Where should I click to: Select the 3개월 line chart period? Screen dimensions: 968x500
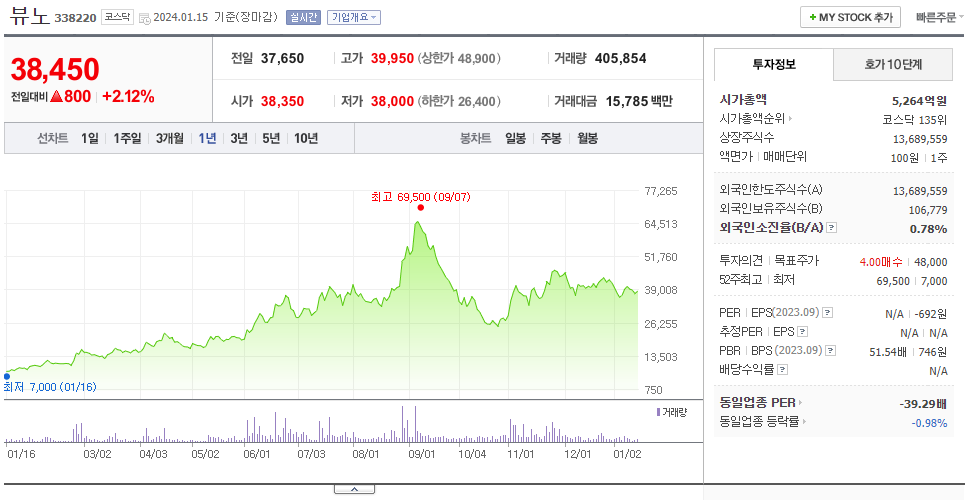click(x=170, y=138)
